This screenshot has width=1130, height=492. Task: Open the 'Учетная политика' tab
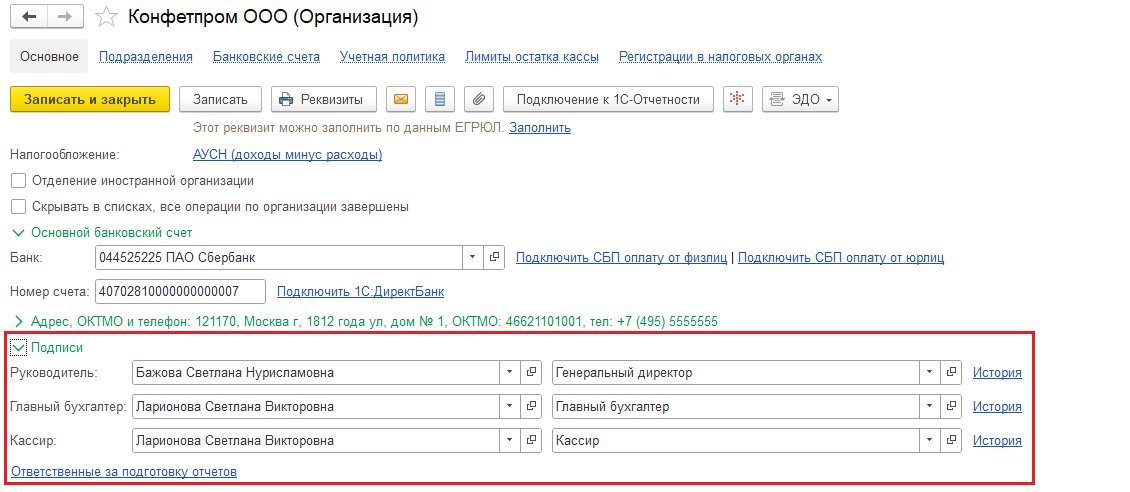392,57
